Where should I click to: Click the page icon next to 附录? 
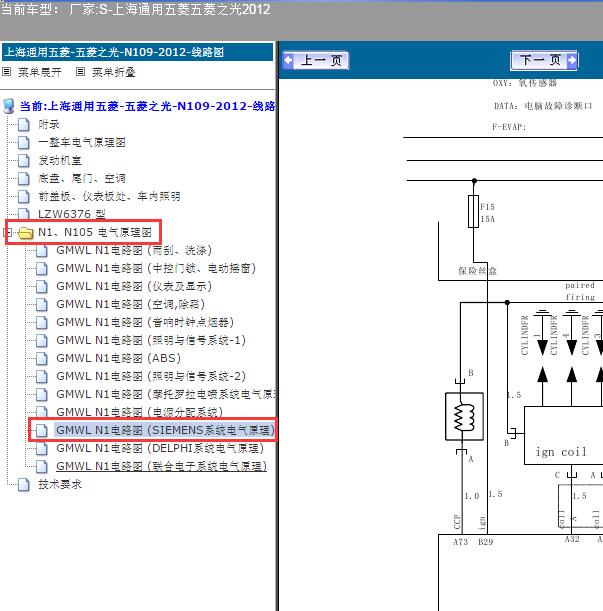[24, 125]
